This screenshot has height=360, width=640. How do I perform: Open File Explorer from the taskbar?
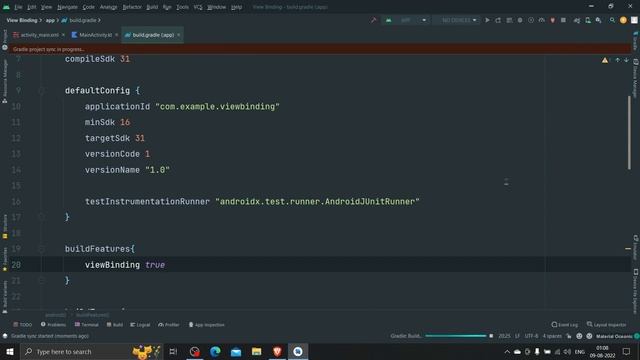click(x=256, y=351)
